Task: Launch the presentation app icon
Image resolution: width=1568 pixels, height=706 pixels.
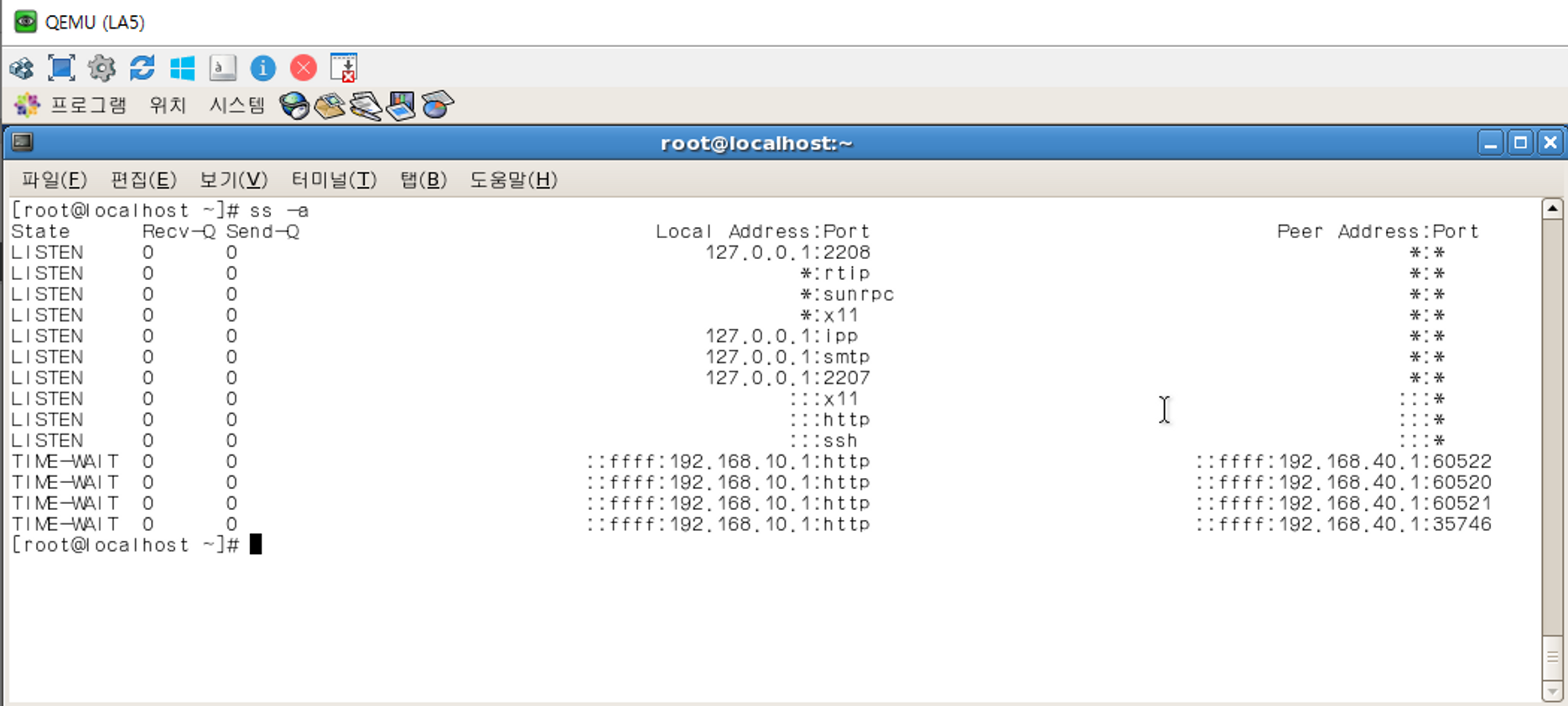Action: pos(401,106)
